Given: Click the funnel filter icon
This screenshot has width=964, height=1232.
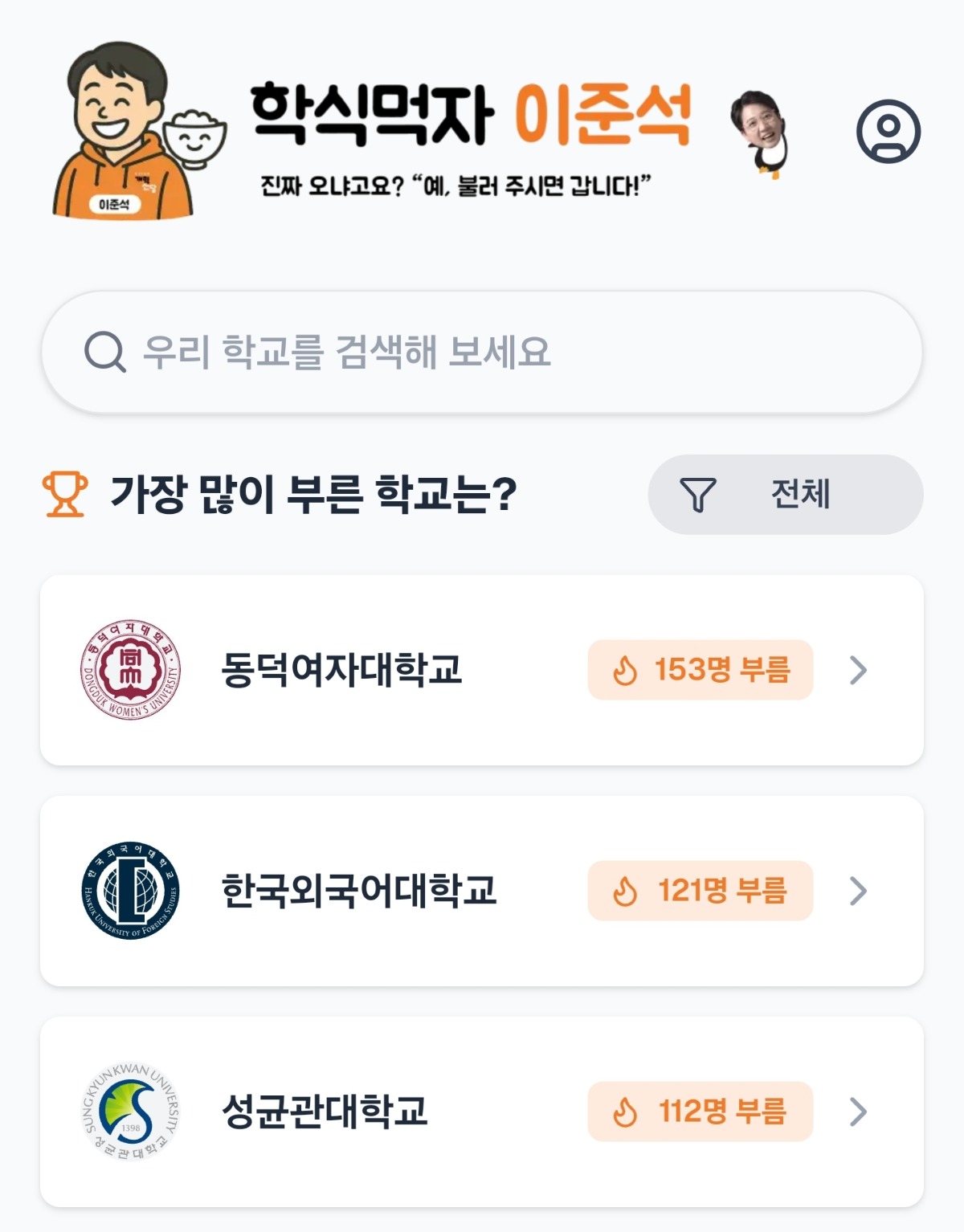Looking at the screenshot, I should (697, 495).
